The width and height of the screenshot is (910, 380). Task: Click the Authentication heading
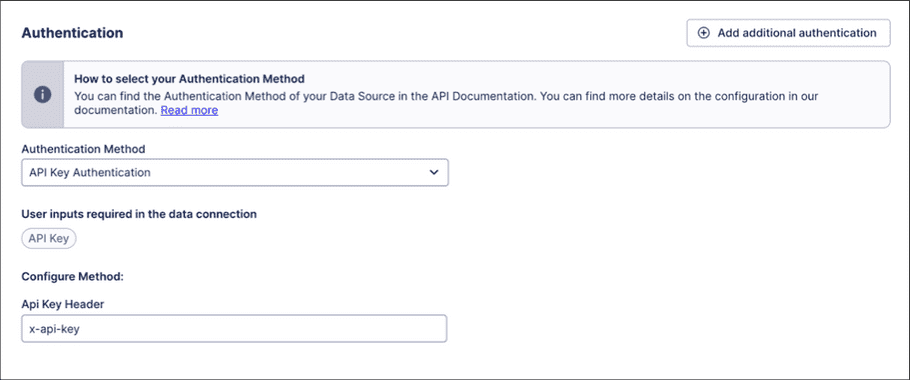coord(72,33)
